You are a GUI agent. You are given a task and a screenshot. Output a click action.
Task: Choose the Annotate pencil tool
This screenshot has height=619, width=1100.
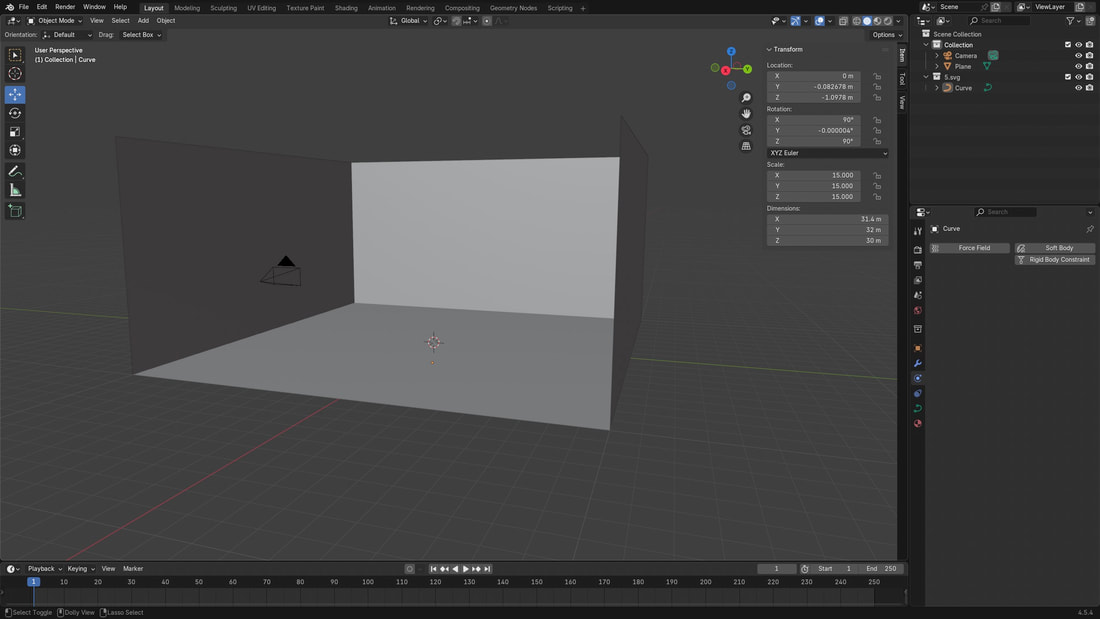pyautogui.click(x=15, y=172)
